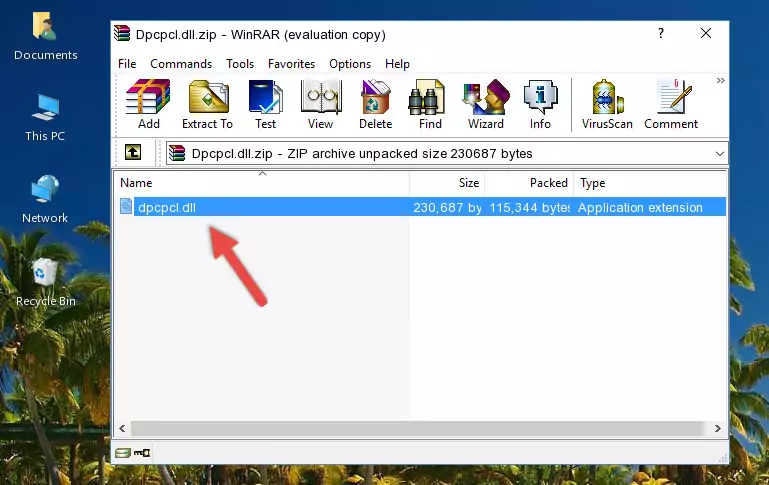
Task: Go up one folder level
Action: coord(133,153)
